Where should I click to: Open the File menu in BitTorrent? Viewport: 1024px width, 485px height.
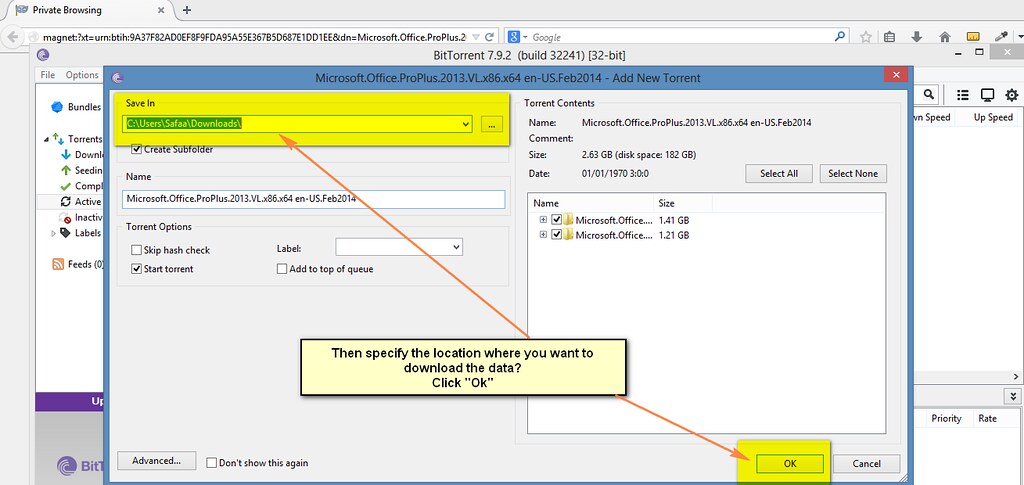click(48, 75)
